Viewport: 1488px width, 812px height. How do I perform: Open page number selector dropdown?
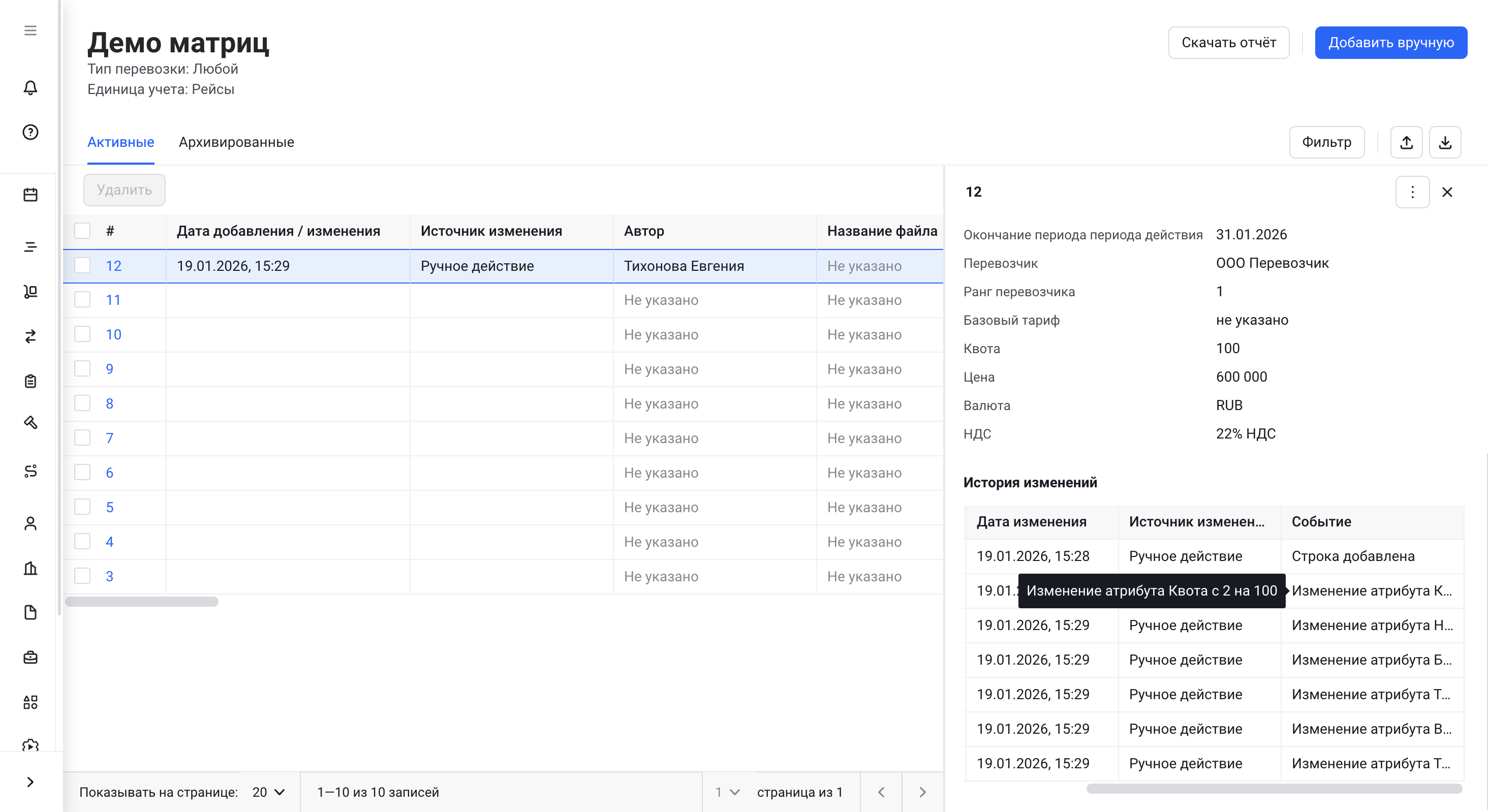[727, 792]
